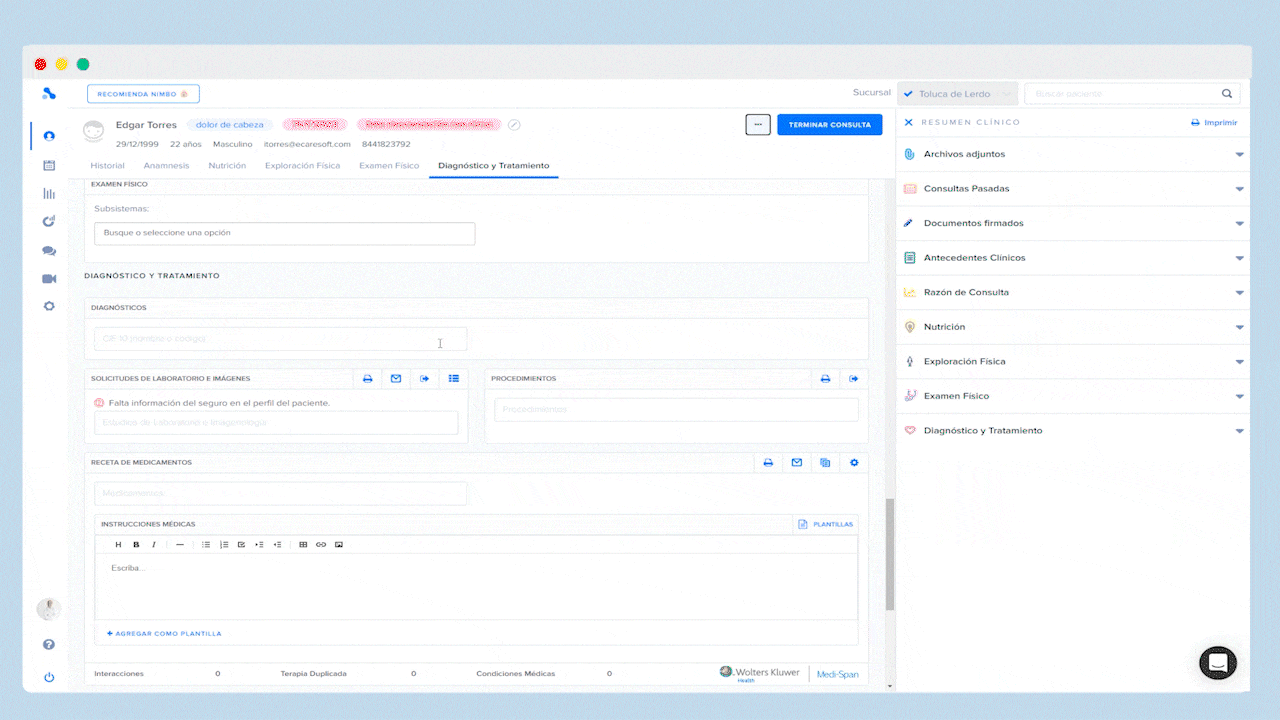This screenshot has width=1280, height=720.
Task: Click the indent button in the editor
Action: tap(259, 545)
